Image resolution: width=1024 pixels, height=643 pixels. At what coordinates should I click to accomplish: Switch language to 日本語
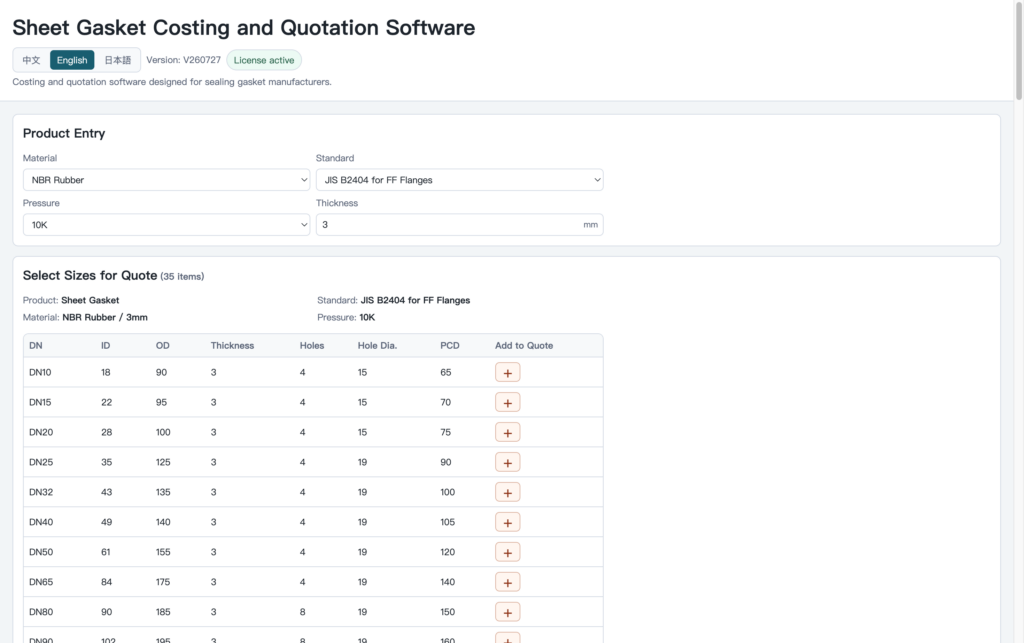pos(118,60)
